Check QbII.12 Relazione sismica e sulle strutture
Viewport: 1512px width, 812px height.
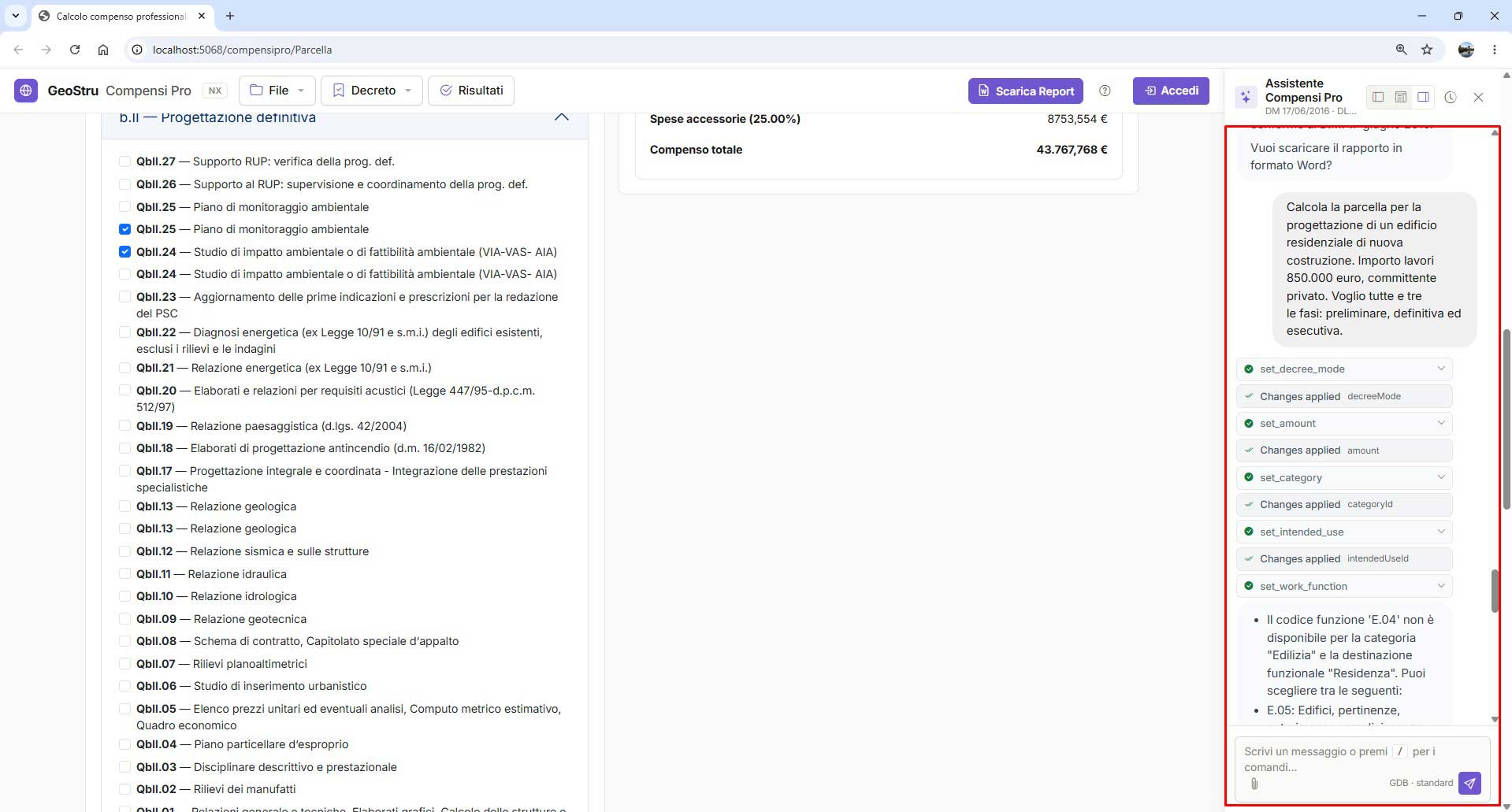point(124,551)
